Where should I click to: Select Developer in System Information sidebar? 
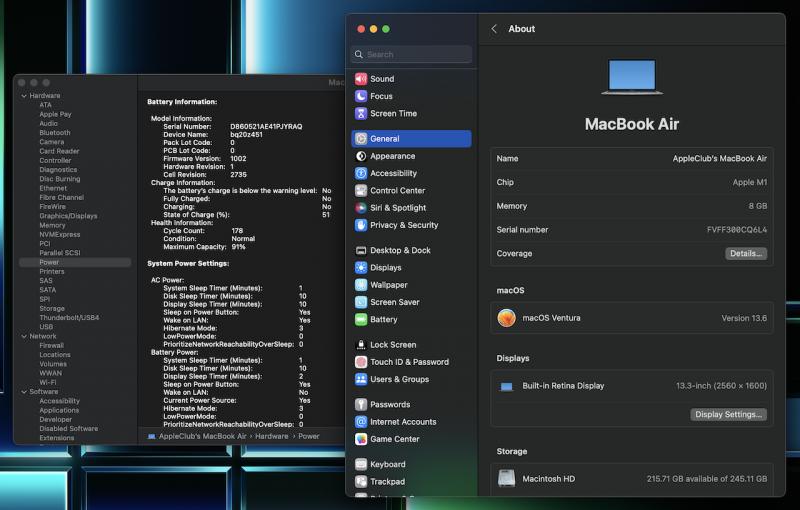56,419
